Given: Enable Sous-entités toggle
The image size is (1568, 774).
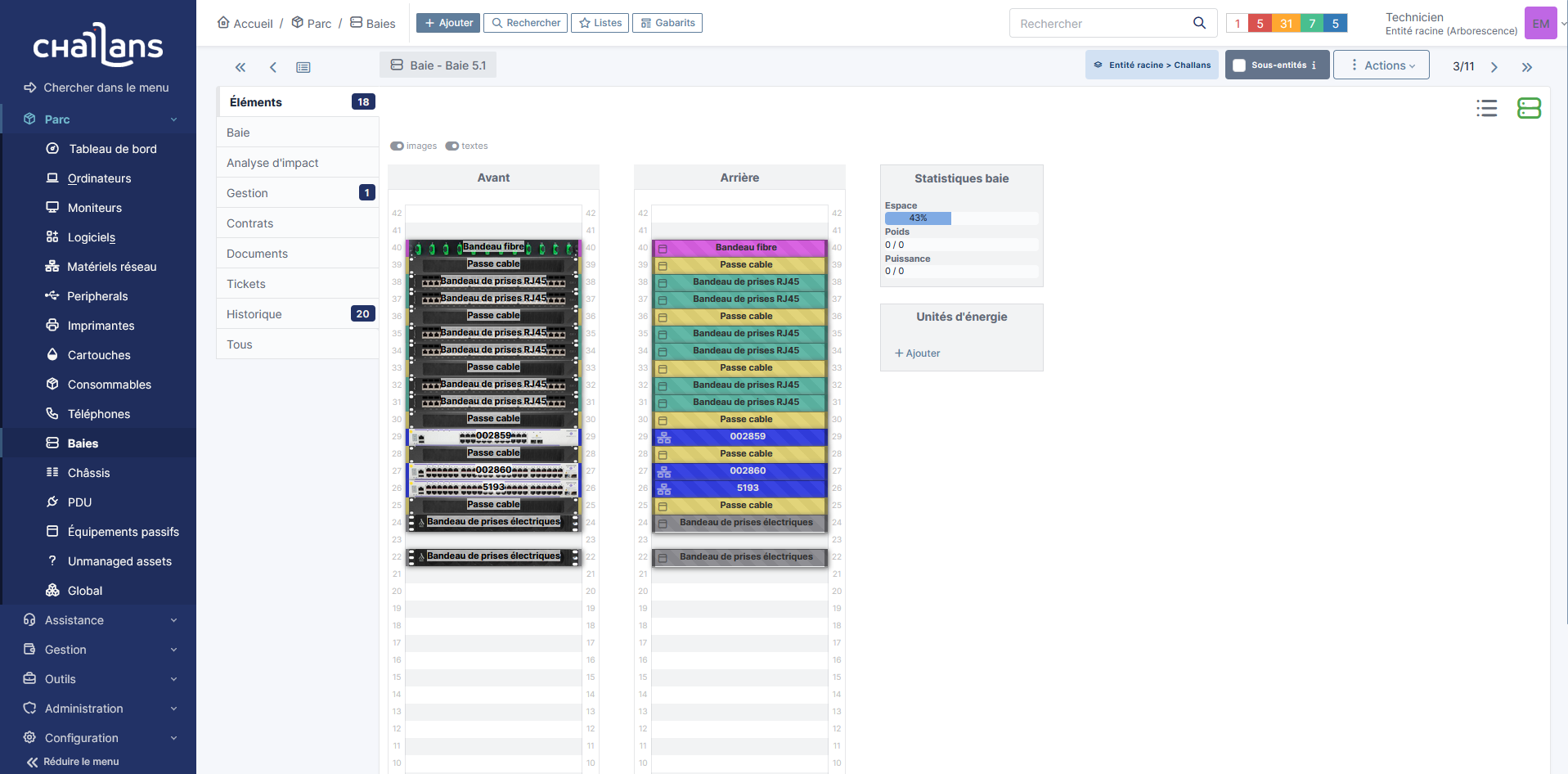Looking at the screenshot, I should tap(1239, 65).
